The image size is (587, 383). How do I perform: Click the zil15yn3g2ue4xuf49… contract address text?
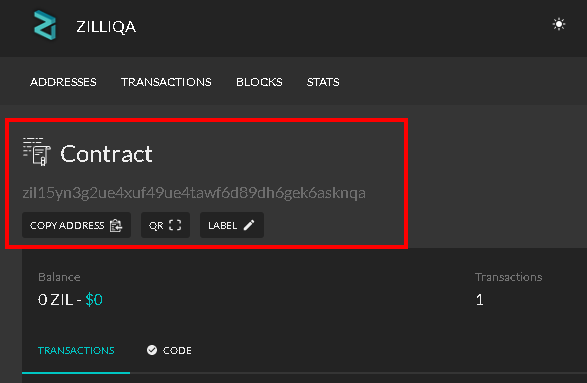click(194, 193)
